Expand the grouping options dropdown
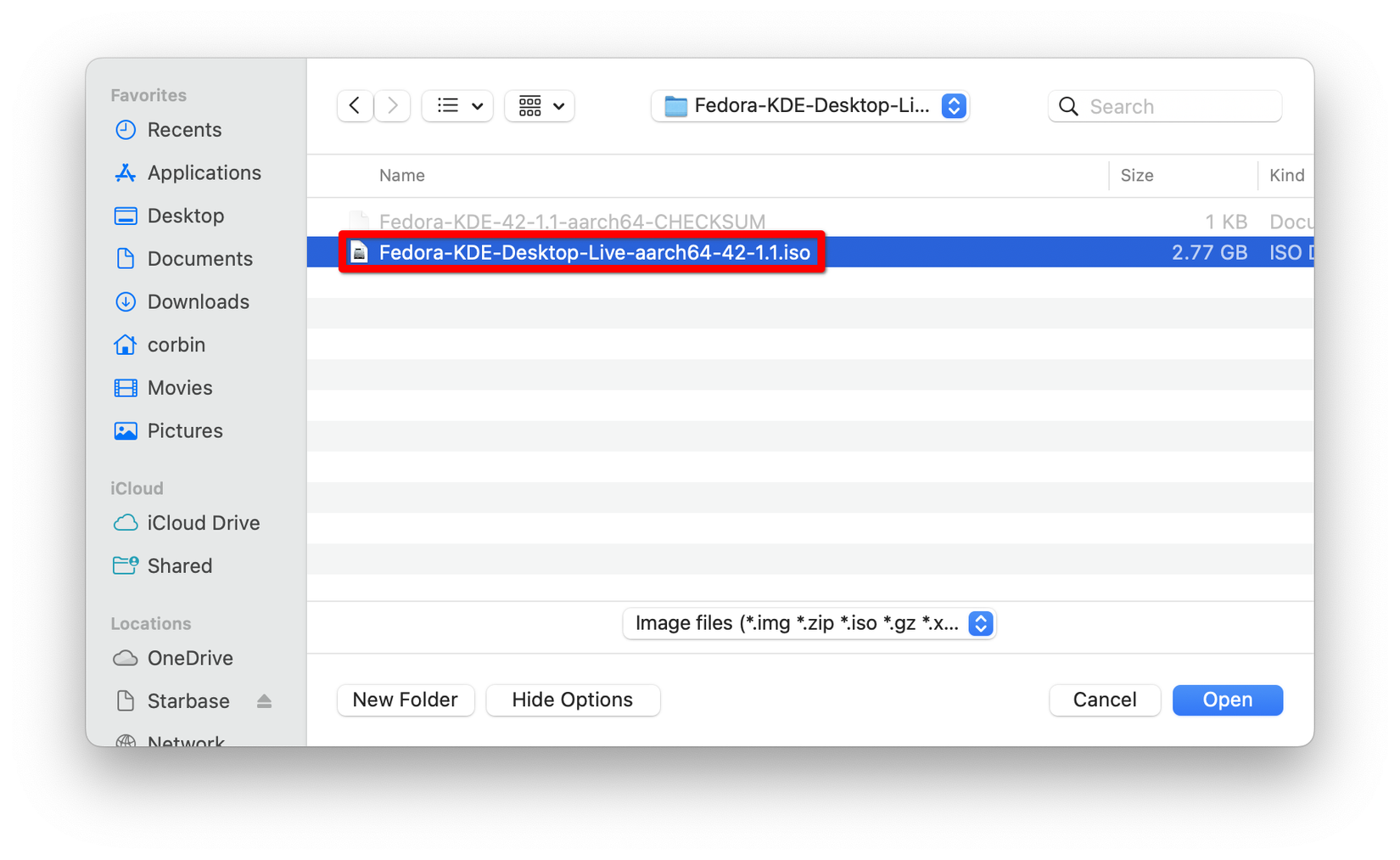1400x860 pixels. pos(540,106)
